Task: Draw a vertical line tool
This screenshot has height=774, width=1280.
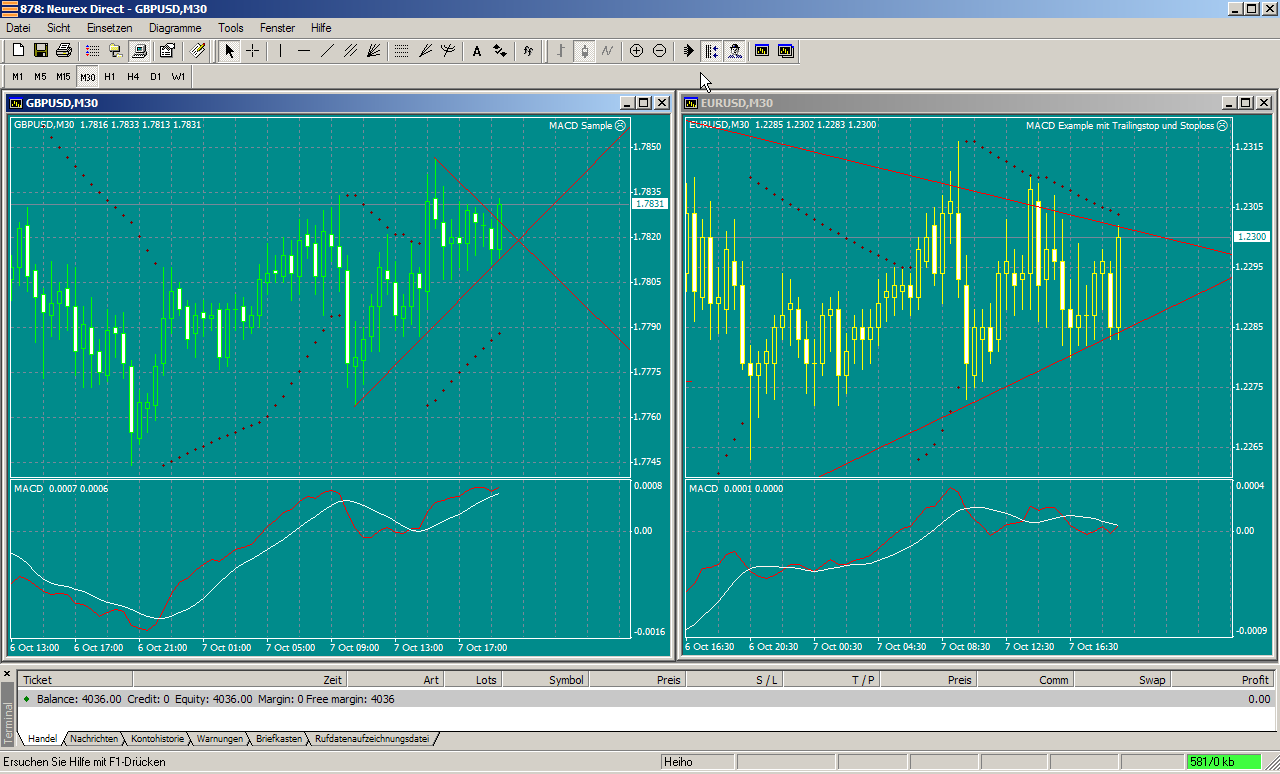Action: click(x=281, y=51)
